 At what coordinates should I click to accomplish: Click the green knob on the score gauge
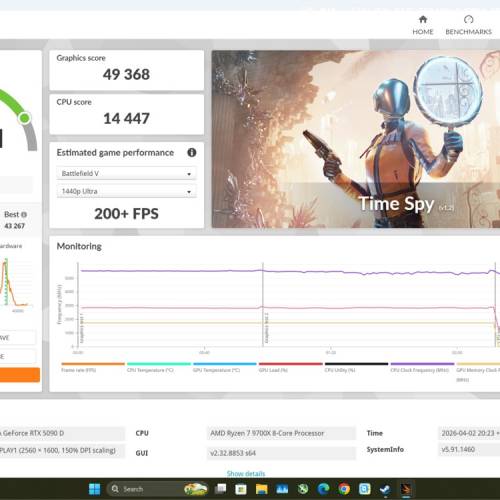pos(24,118)
